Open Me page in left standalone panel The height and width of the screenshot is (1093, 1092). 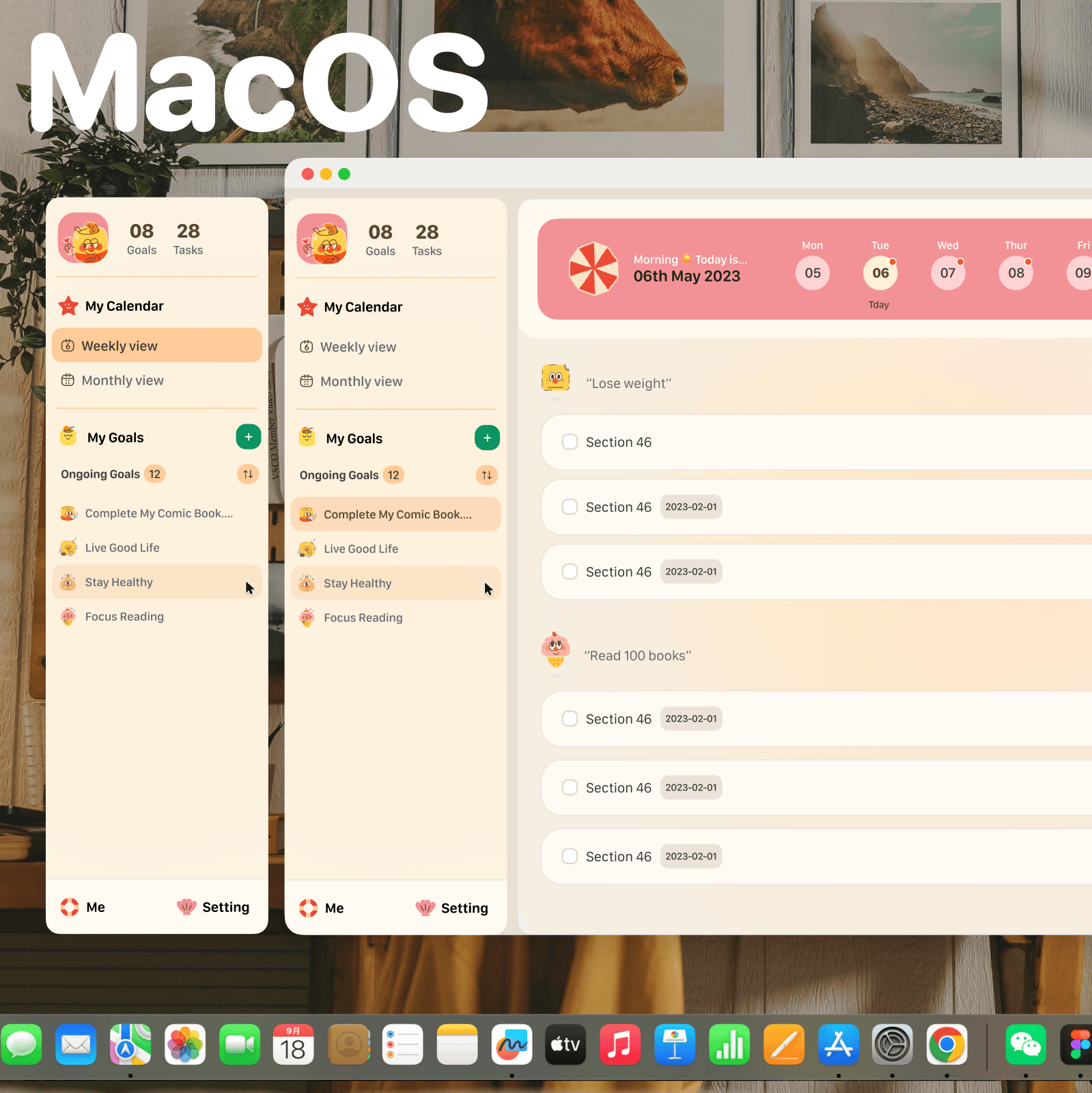83,907
